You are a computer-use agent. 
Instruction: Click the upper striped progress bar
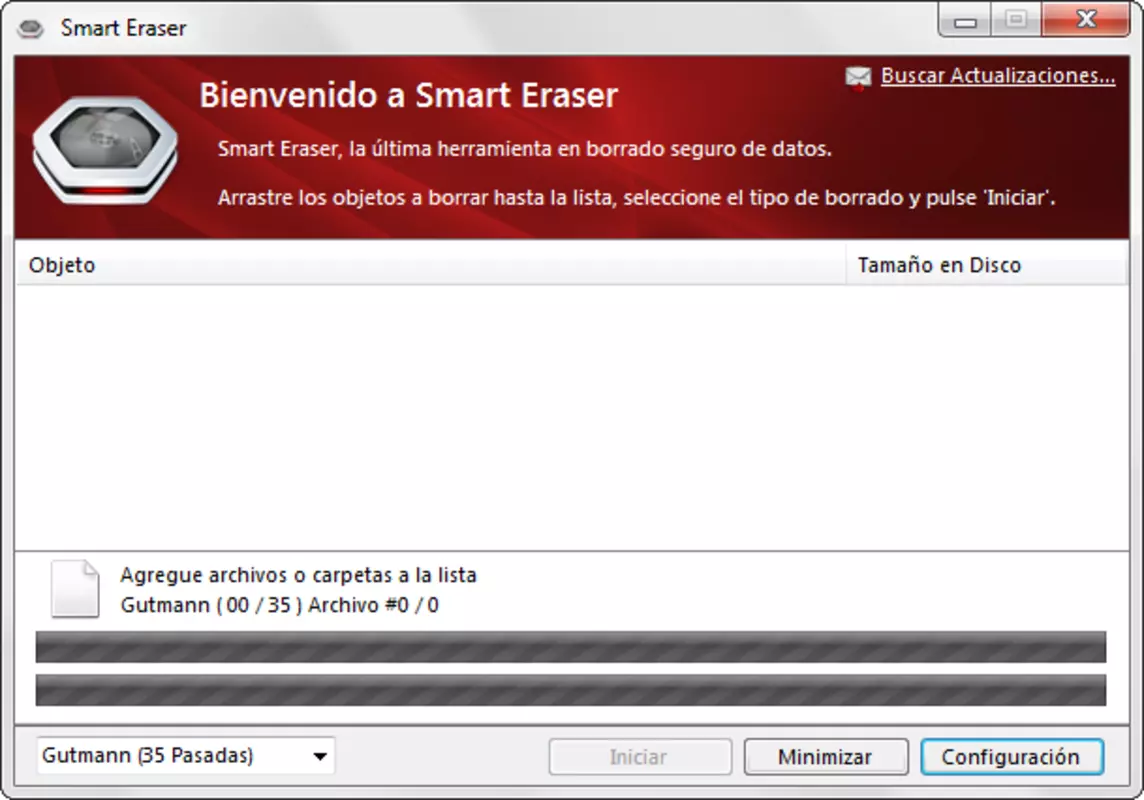(x=571, y=647)
